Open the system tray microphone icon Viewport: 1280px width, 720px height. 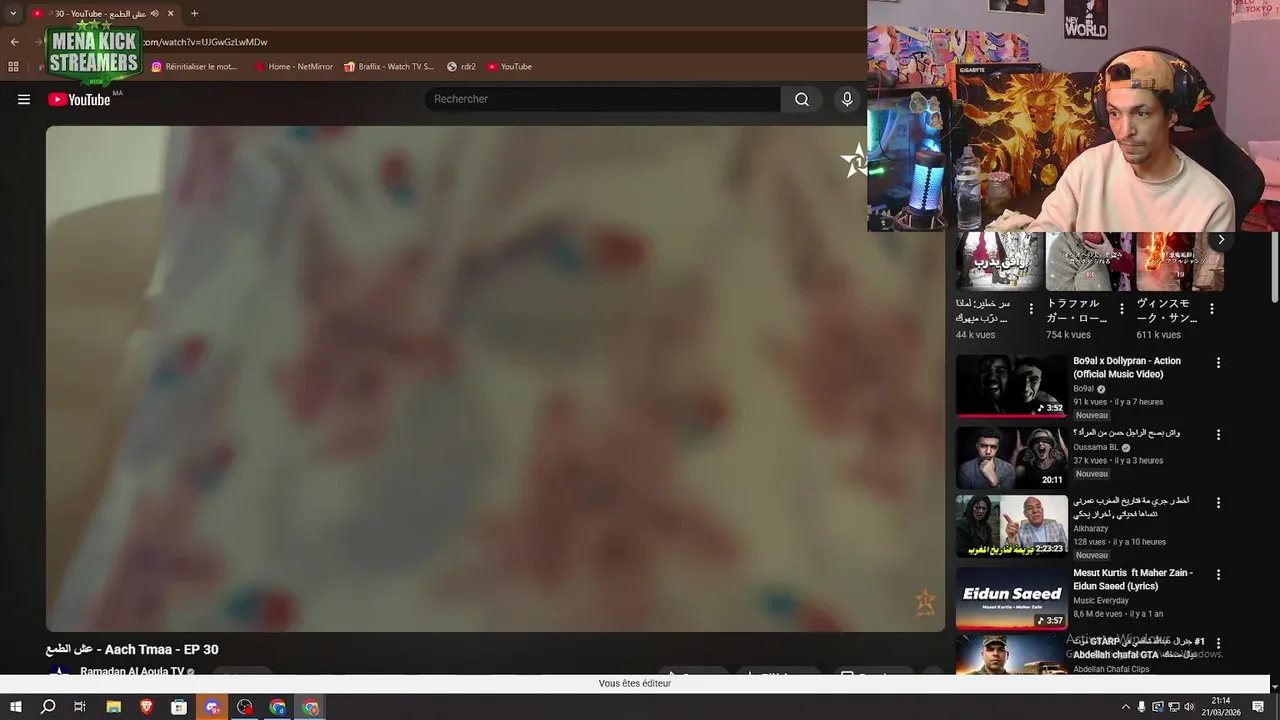pyautogui.click(x=1141, y=707)
